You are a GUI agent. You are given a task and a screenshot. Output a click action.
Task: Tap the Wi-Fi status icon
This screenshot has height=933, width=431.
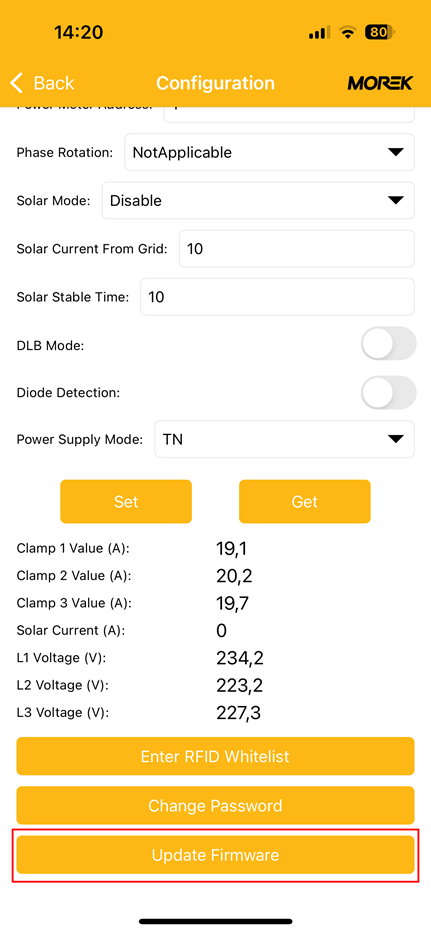click(x=346, y=32)
